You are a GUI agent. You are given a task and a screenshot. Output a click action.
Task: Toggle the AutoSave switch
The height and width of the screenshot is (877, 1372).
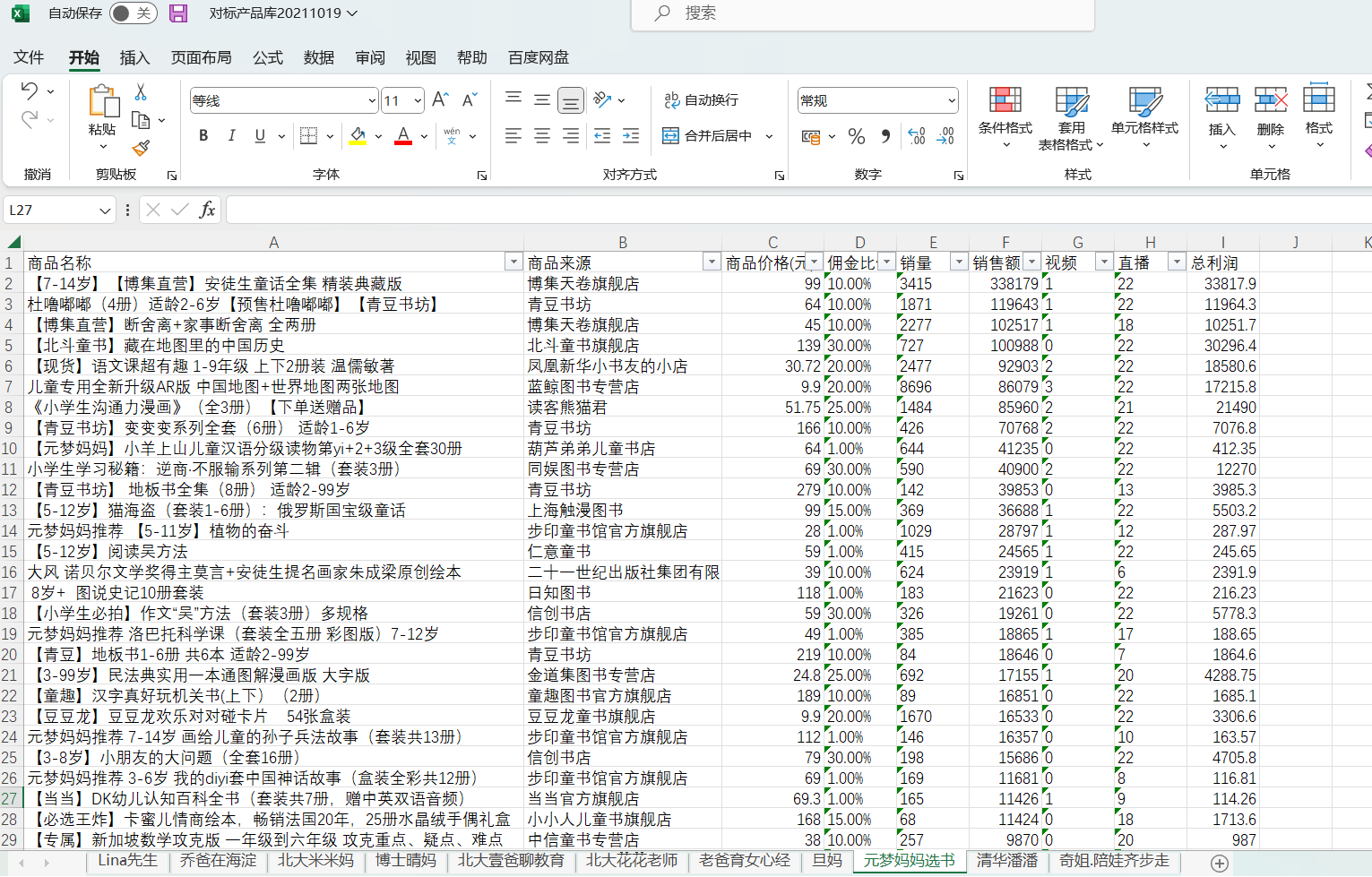(x=133, y=13)
